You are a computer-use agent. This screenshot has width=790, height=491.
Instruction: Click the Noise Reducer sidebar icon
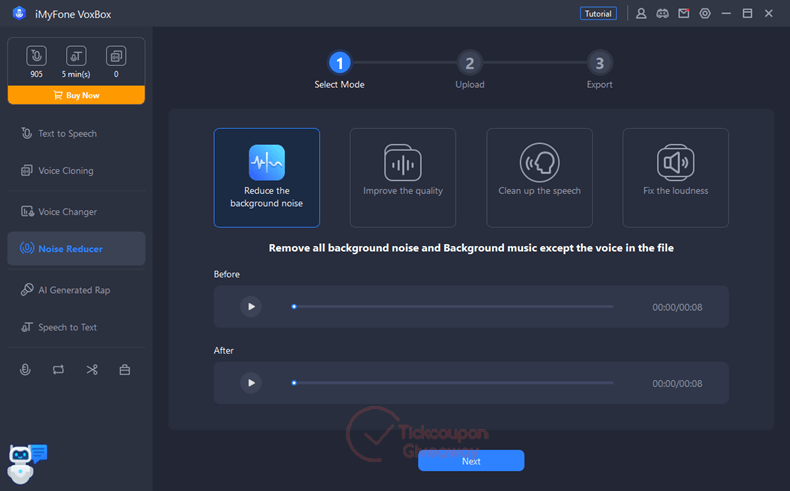27,248
